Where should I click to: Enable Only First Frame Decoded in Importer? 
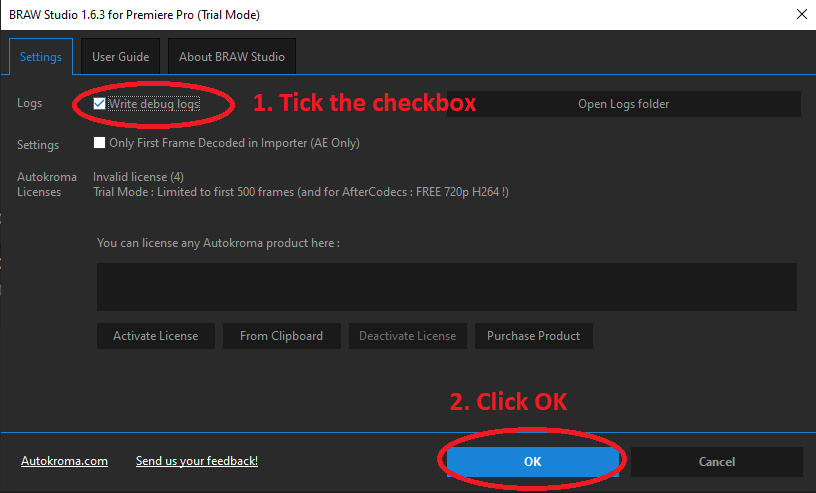coord(99,143)
